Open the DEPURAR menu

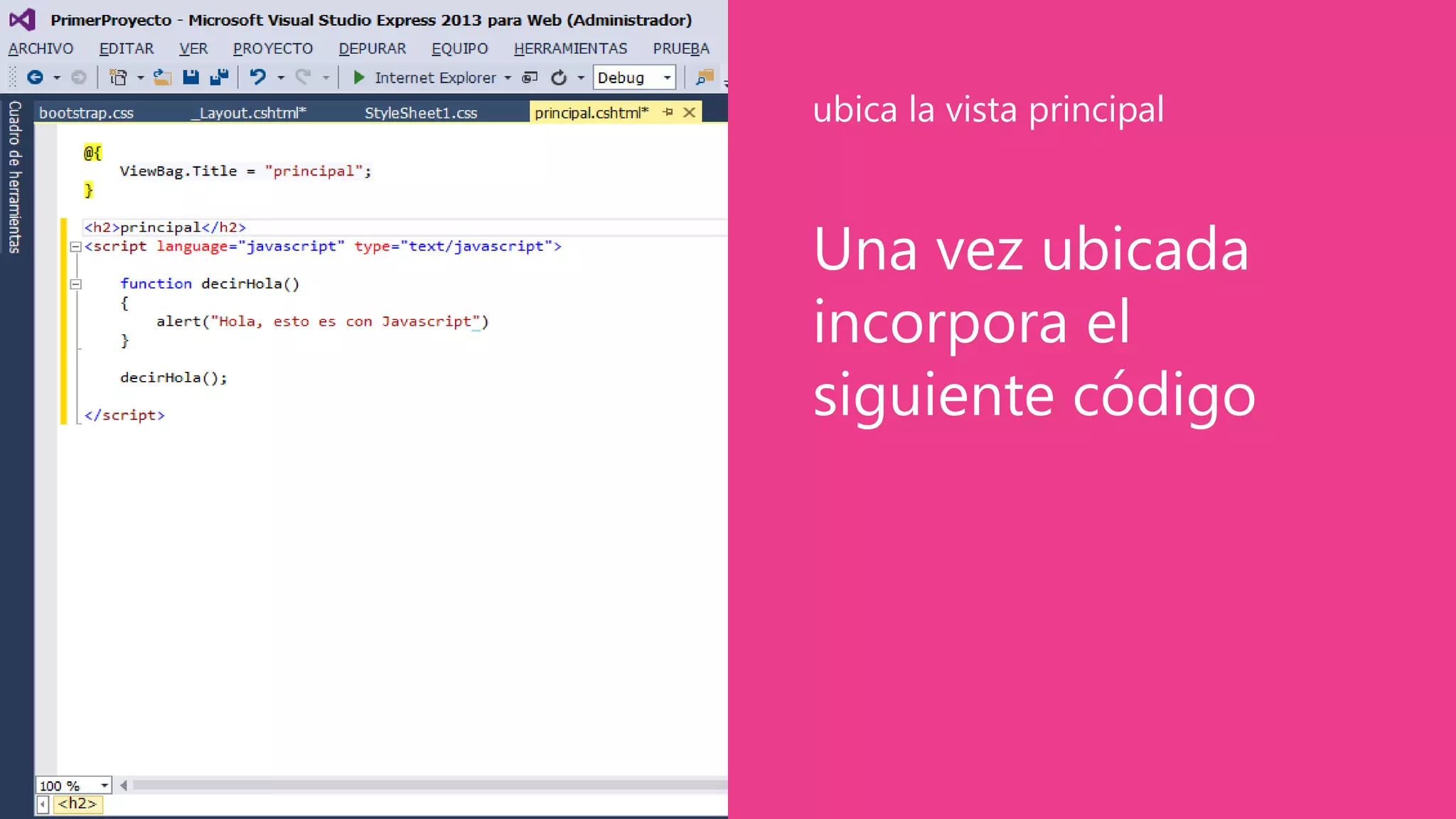pos(372,48)
